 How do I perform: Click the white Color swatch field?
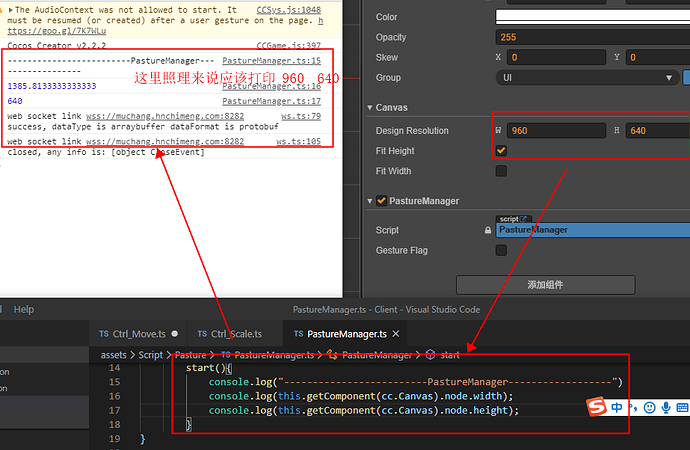click(x=593, y=17)
